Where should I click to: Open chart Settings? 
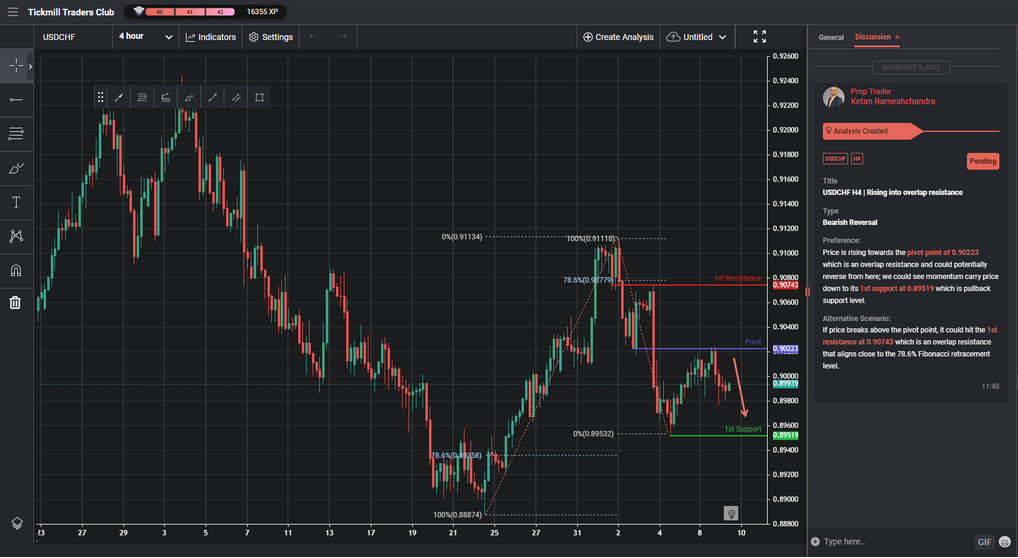[271, 37]
